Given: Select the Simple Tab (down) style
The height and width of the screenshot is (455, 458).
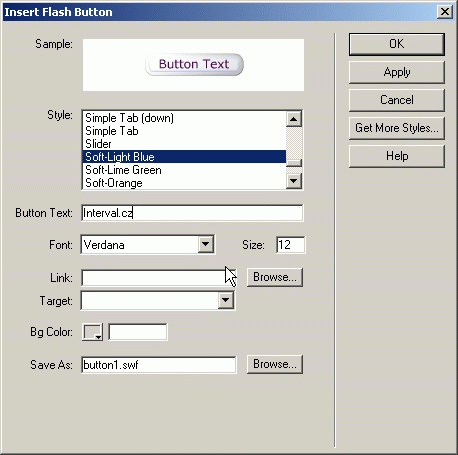Looking at the screenshot, I should pos(184,118).
